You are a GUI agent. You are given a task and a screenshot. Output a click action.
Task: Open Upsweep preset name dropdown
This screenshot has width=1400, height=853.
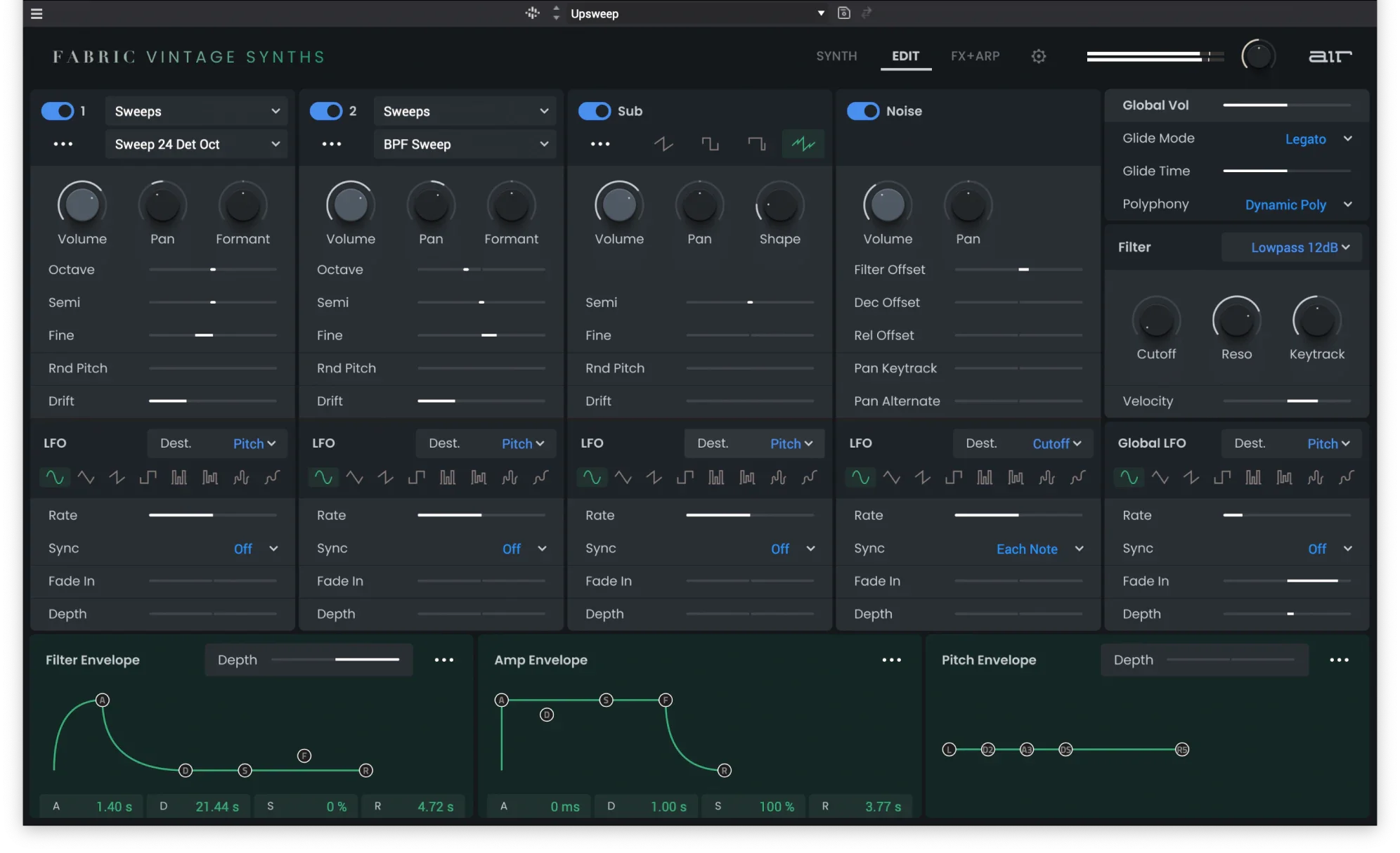[697, 13]
